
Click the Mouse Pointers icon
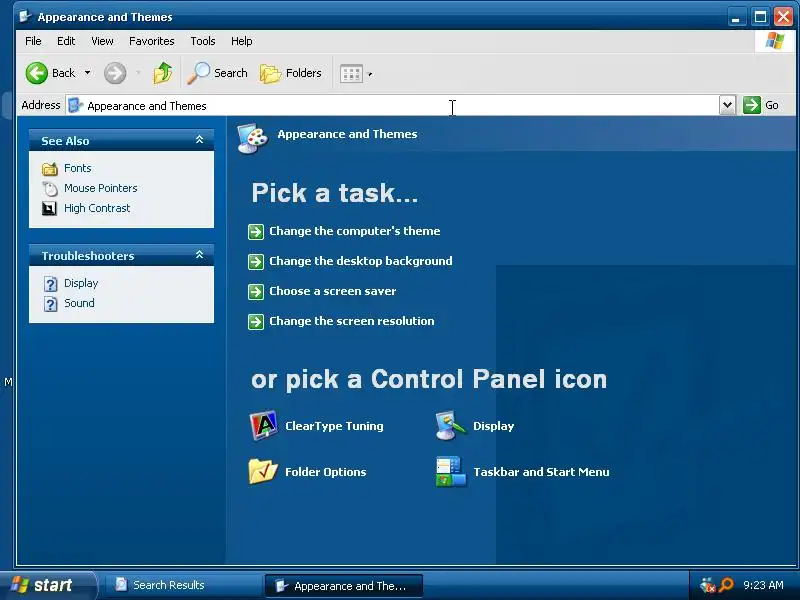coord(49,189)
